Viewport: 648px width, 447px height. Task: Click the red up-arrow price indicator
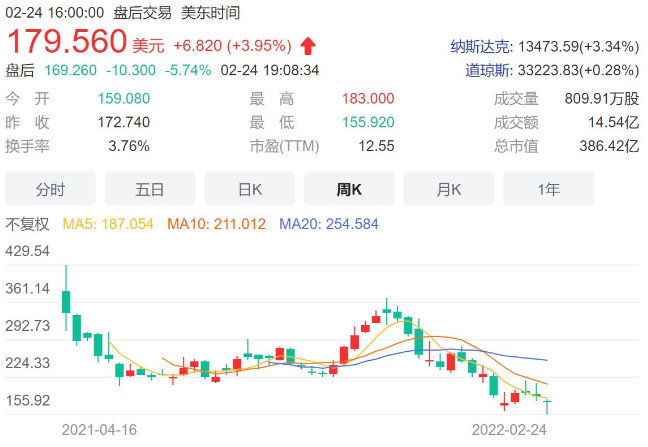pos(308,46)
